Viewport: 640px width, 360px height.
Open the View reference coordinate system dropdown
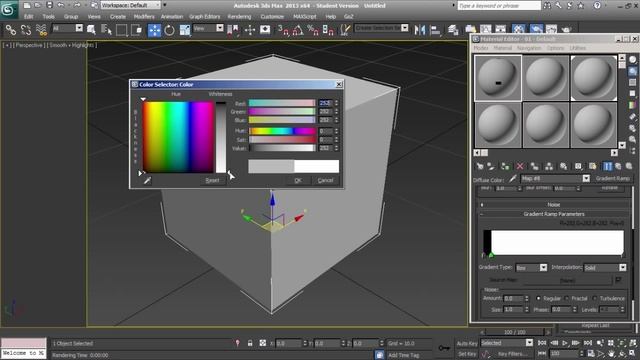tap(209, 28)
